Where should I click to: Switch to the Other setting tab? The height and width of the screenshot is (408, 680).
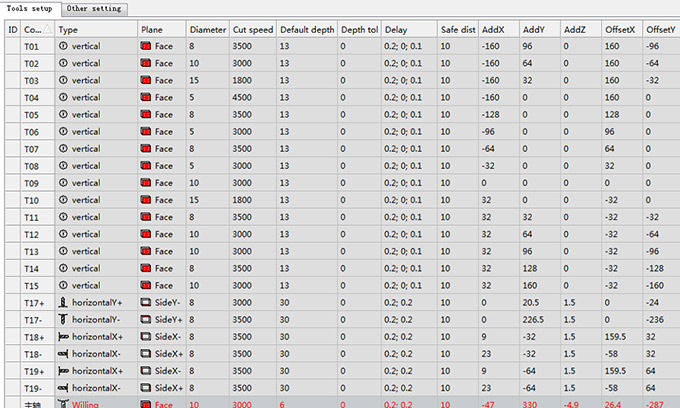[94, 8]
